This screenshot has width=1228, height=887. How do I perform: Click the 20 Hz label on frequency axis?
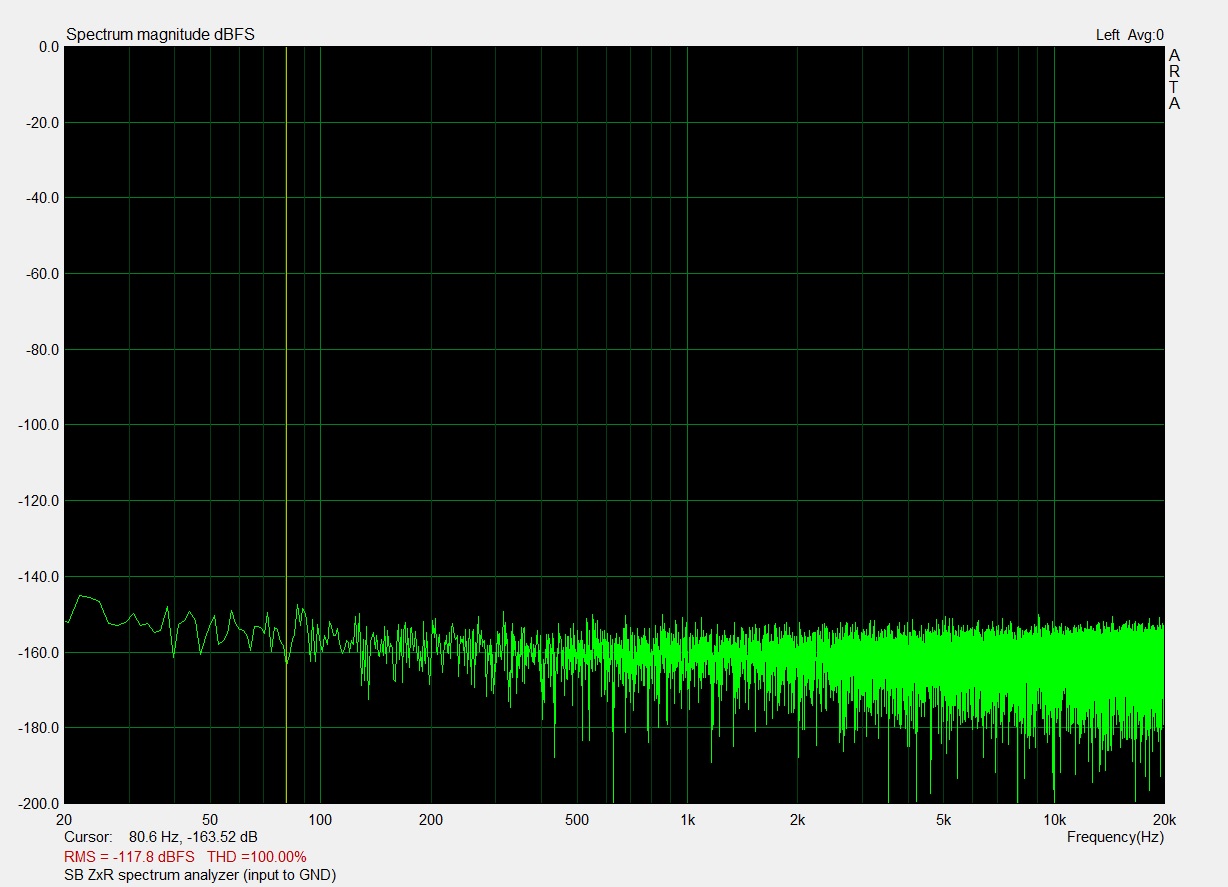coord(65,820)
